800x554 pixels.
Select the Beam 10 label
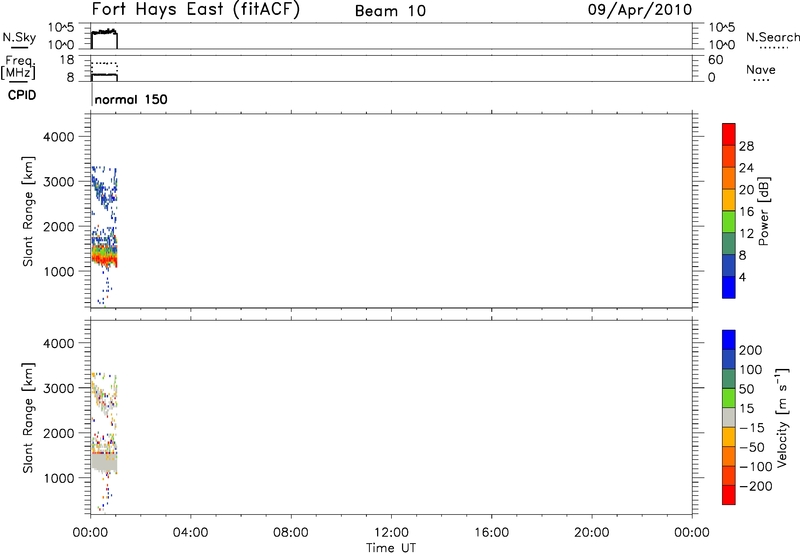pyautogui.click(x=390, y=11)
